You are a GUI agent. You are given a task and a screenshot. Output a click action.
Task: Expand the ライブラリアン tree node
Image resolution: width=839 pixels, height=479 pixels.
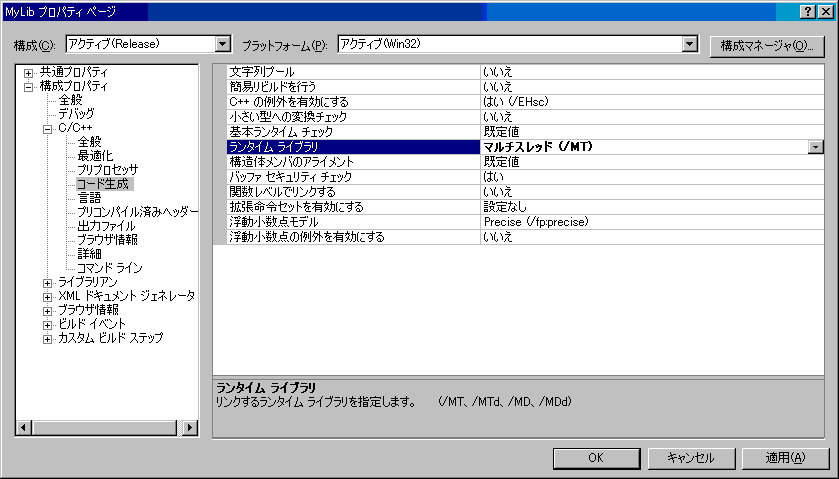tap(47, 283)
